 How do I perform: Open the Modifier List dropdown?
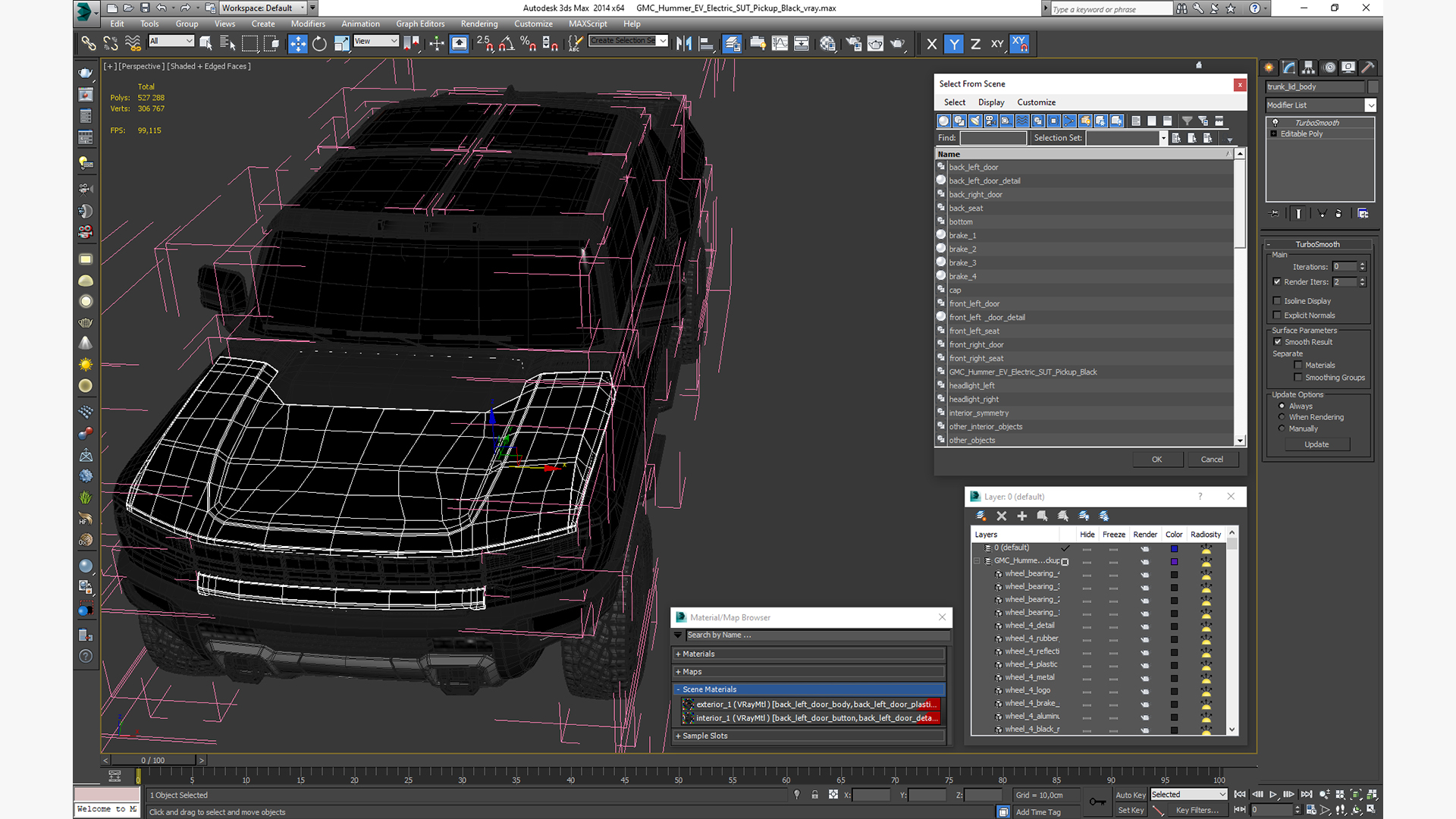tap(1370, 105)
